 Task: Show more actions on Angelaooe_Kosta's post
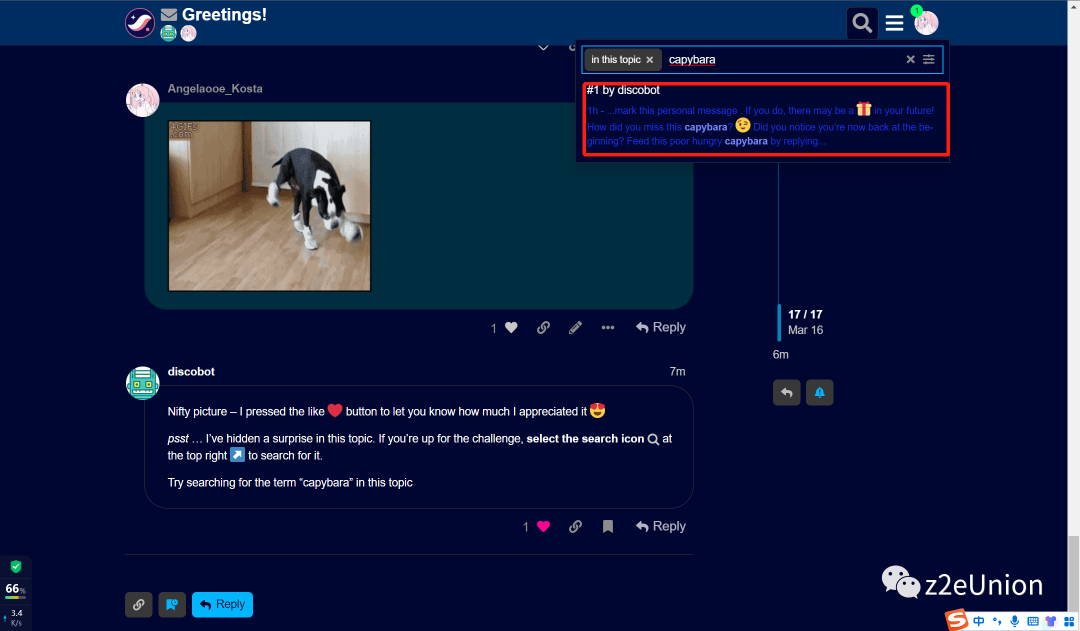pos(607,327)
